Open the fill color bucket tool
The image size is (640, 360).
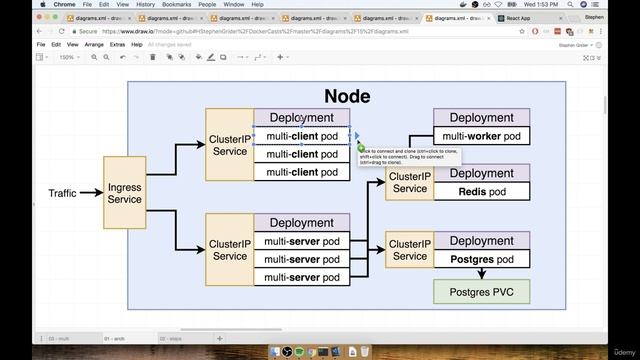pos(198,58)
